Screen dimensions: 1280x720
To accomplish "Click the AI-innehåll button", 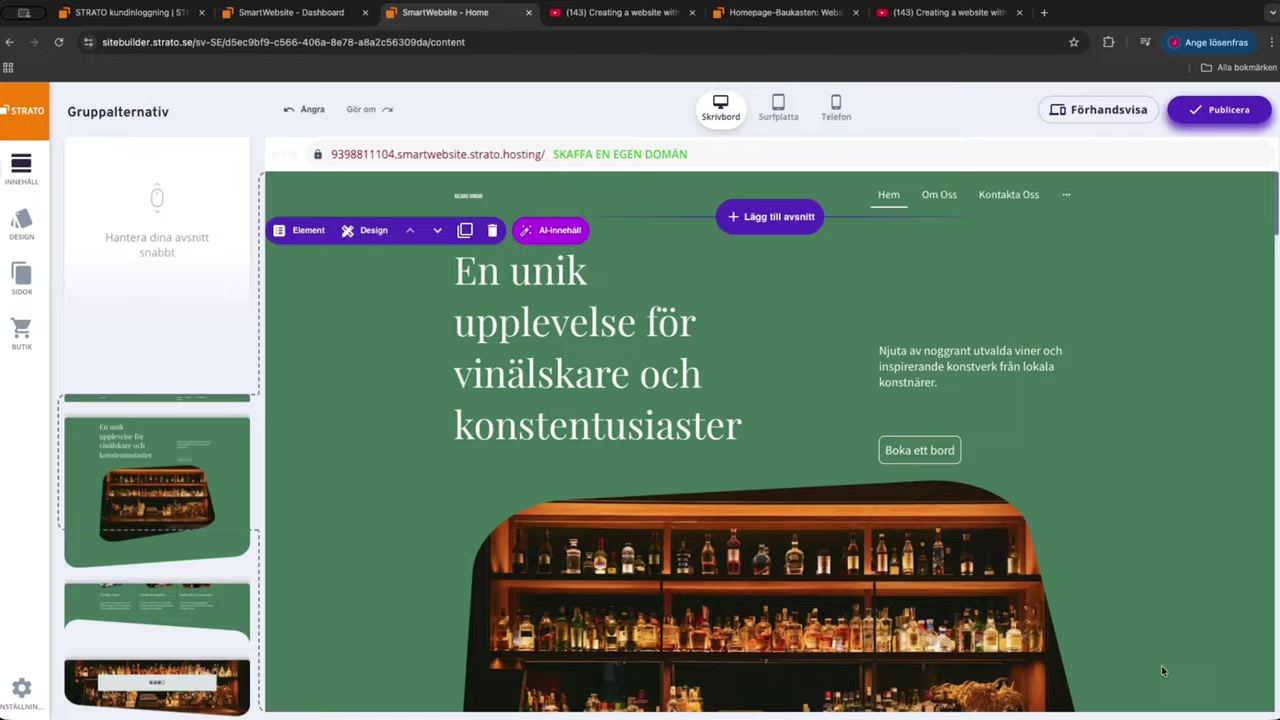I will tap(550, 230).
